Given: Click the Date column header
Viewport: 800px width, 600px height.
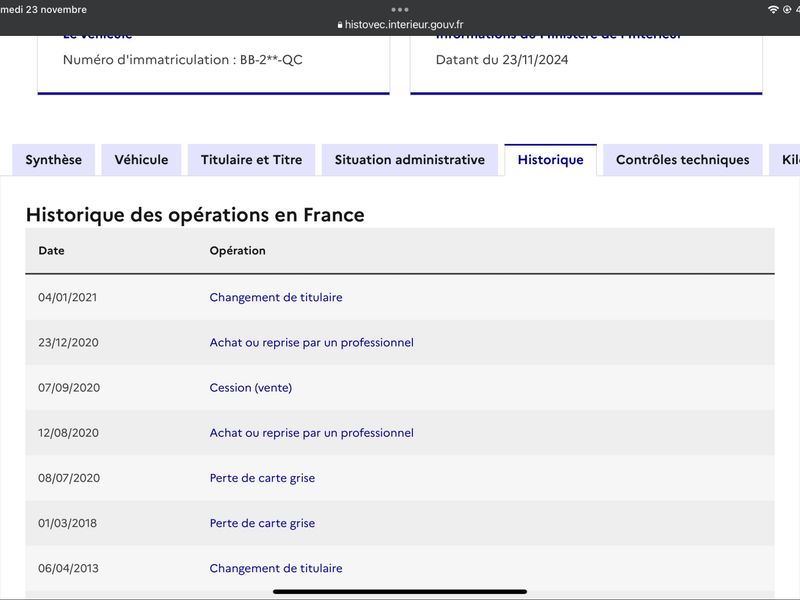Looking at the screenshot, I should 52,251.
